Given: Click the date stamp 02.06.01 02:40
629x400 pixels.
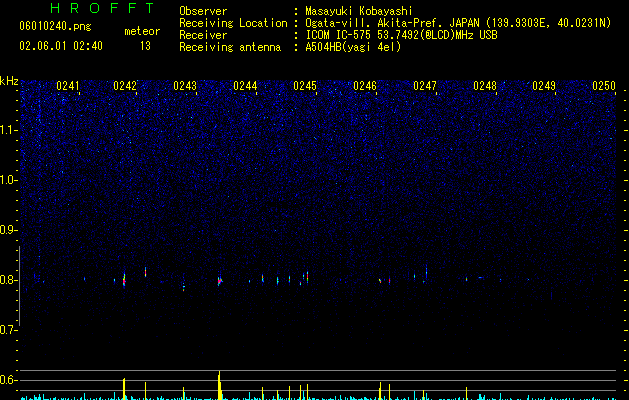Looking at the screenshot, I should 61,46.
